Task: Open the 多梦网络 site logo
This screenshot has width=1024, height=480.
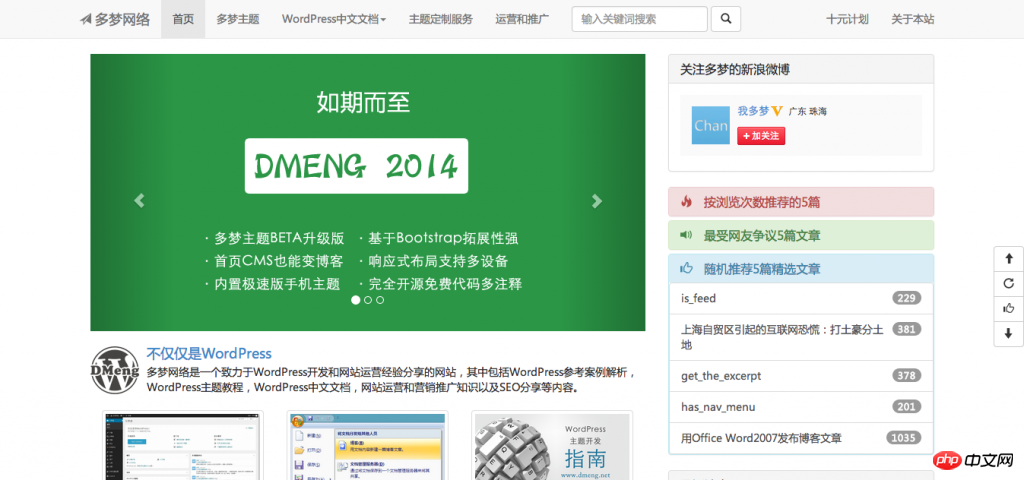Action: pos(116,19)
